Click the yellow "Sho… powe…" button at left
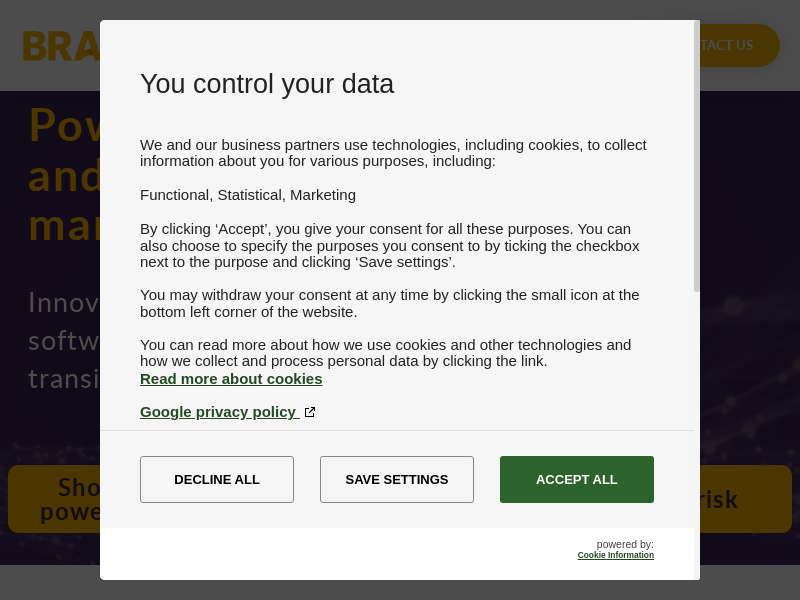The image size is (800, 600). point(55,498)
